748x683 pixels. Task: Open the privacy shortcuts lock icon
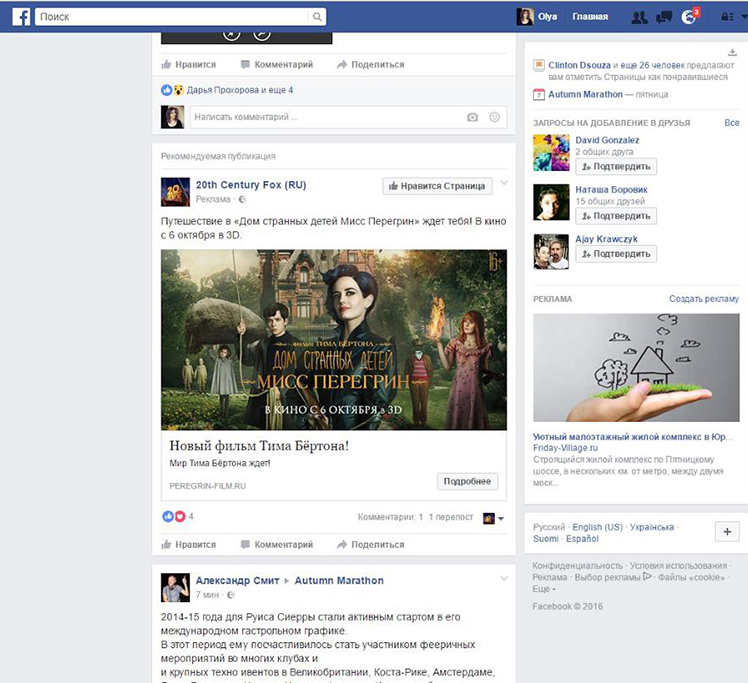click(x=727, y=17)
